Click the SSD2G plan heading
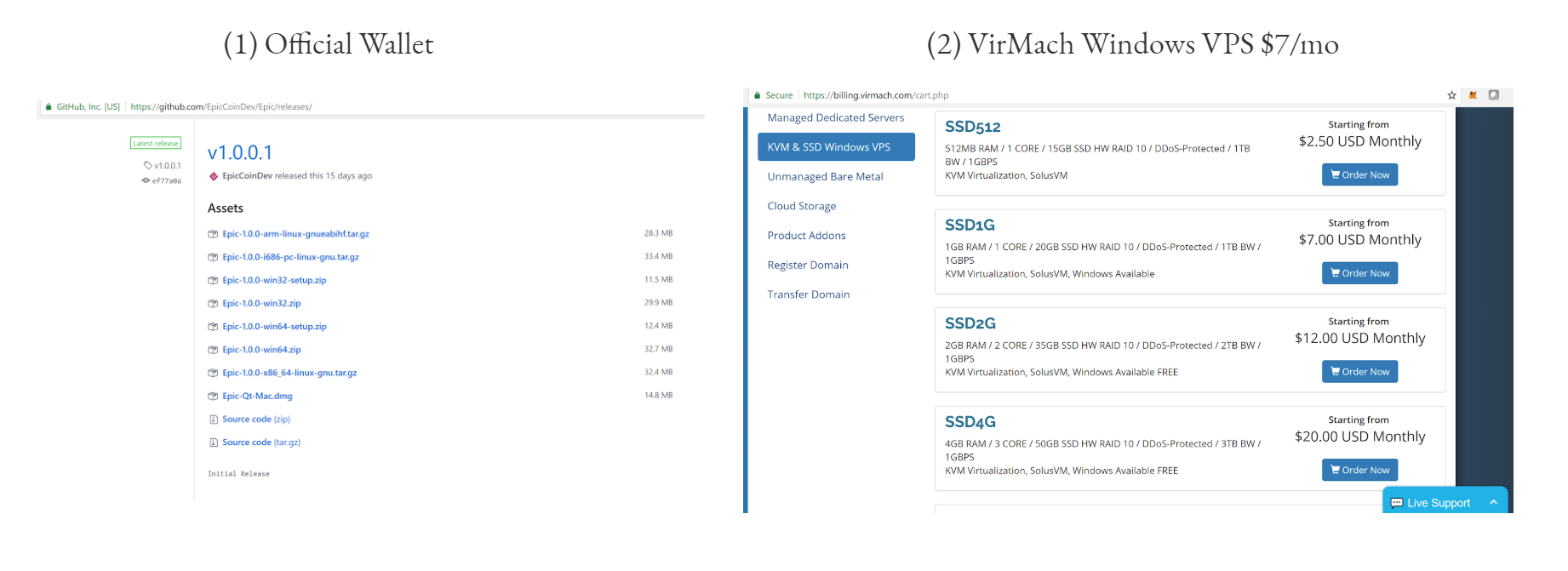1568x571 pixels. [x=970, y=323]
